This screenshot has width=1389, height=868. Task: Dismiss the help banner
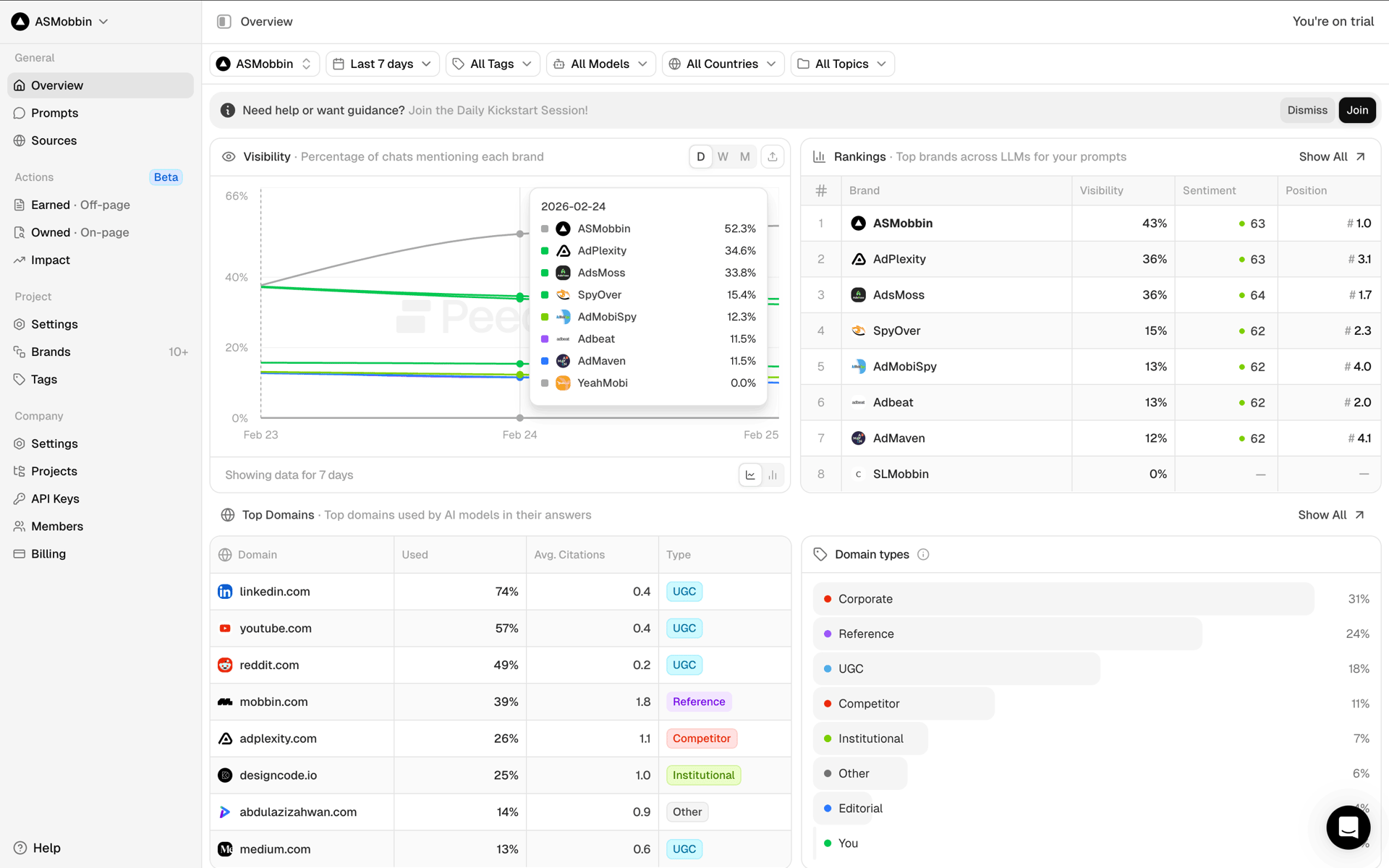coord(1307,110)
